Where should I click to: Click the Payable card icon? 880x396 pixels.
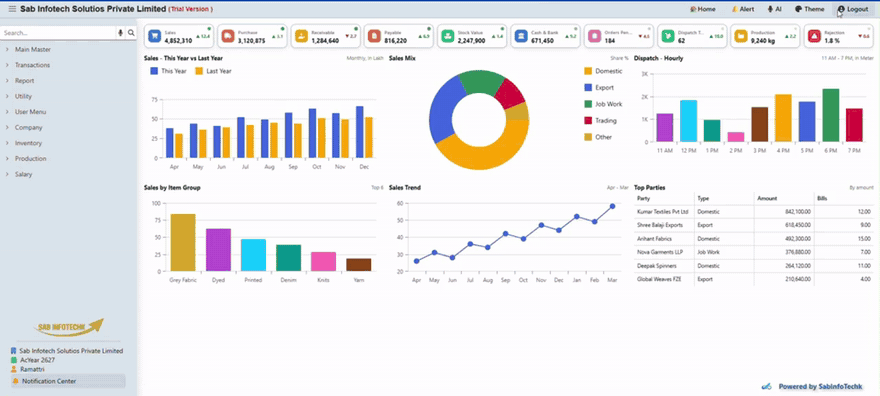point(374,36)
